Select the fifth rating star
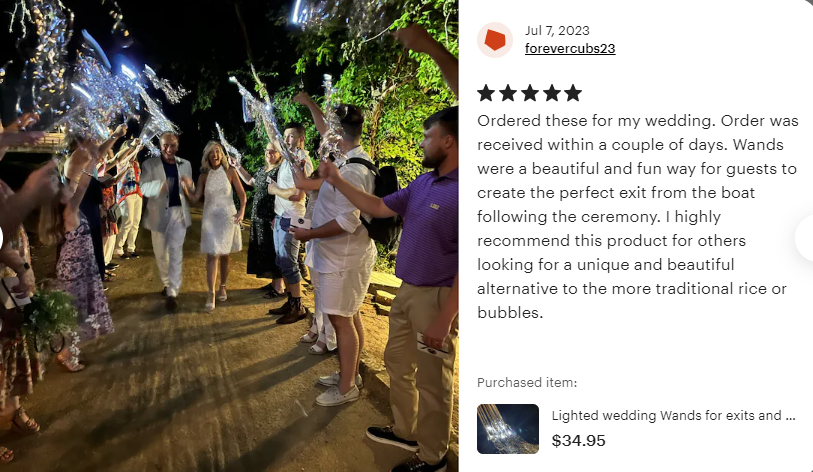 point(573,93)
